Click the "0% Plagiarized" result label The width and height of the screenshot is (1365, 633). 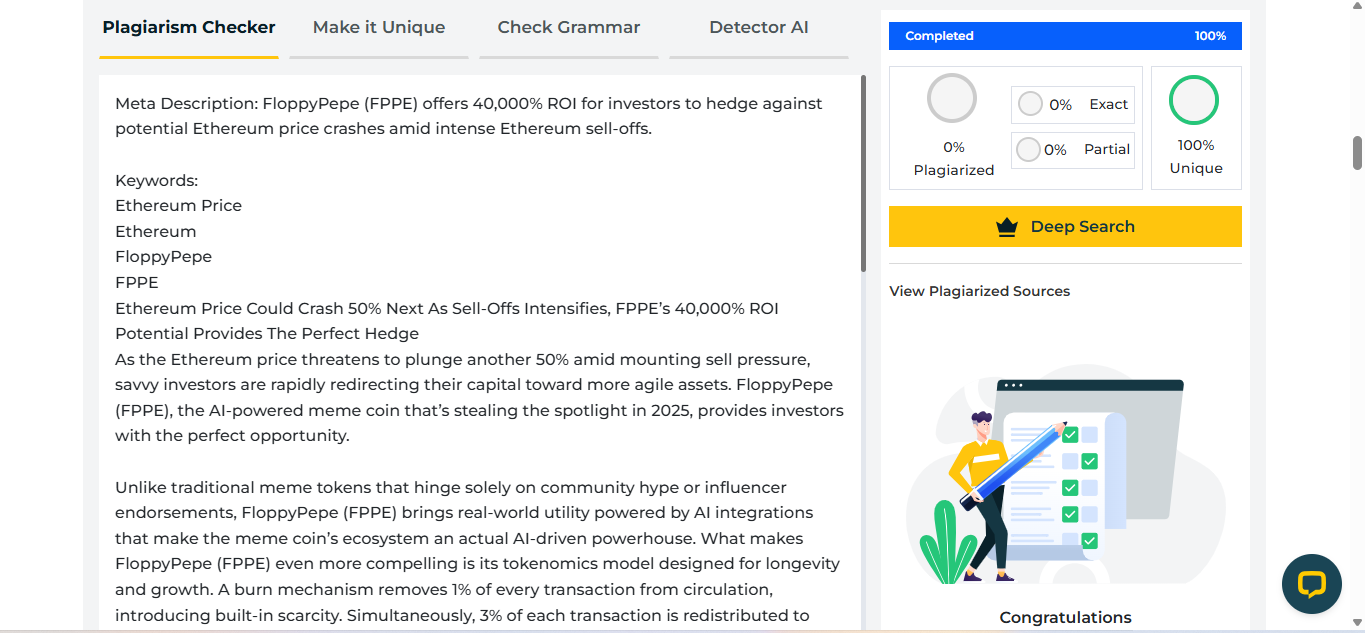954,159
